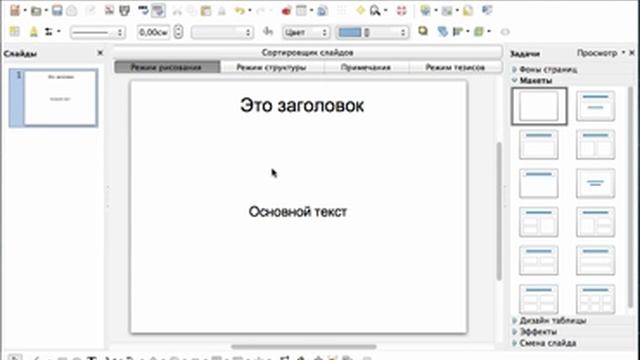This screenshot has width=640, height=360.
Task: Click the Slide icon in the Presentation toolbar
Action: click(x=425, y=10)
